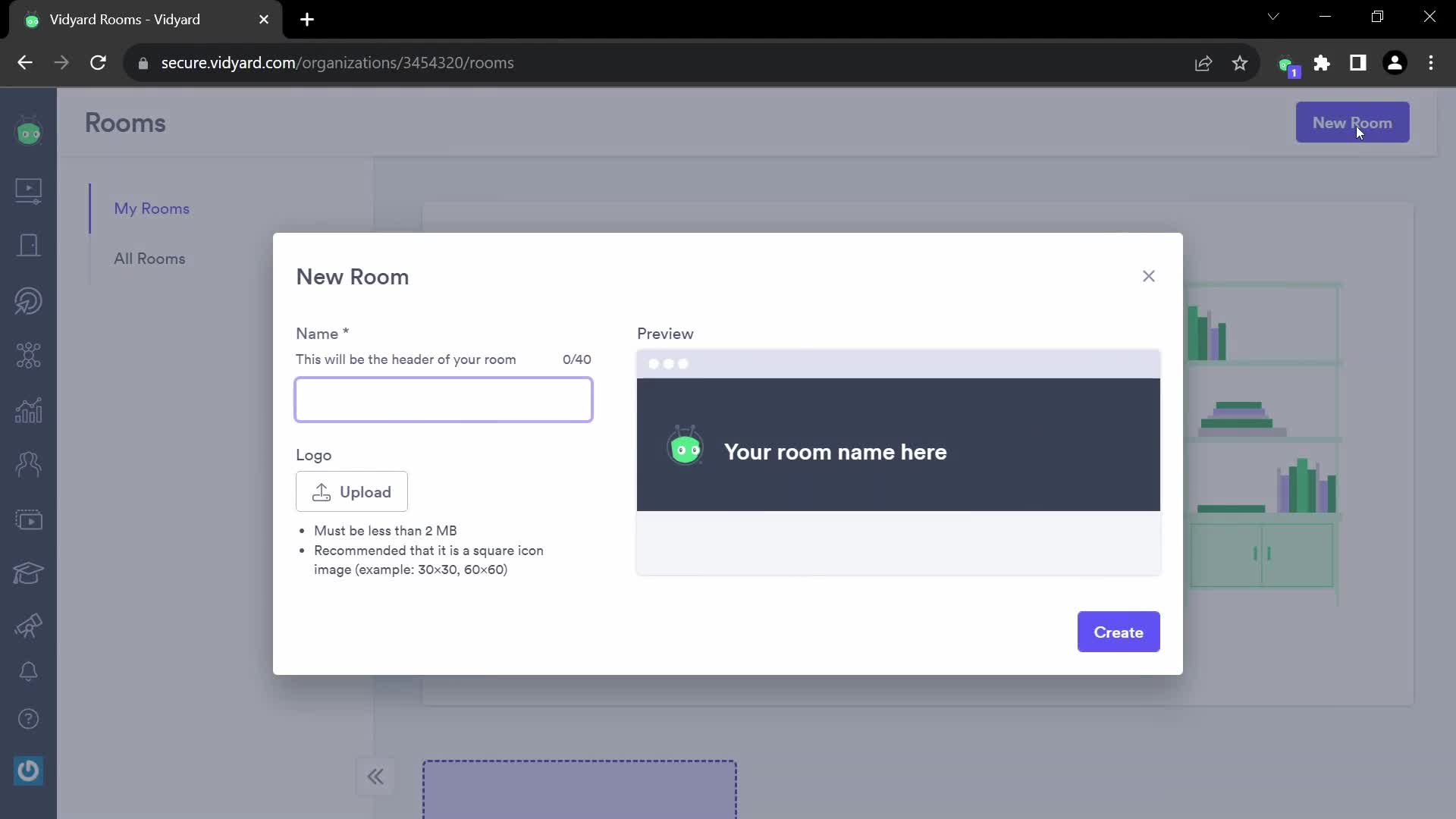This screenshot has height=819, width=1456.
Task: Open the analytics panel icon
Action: click(27, 410)
